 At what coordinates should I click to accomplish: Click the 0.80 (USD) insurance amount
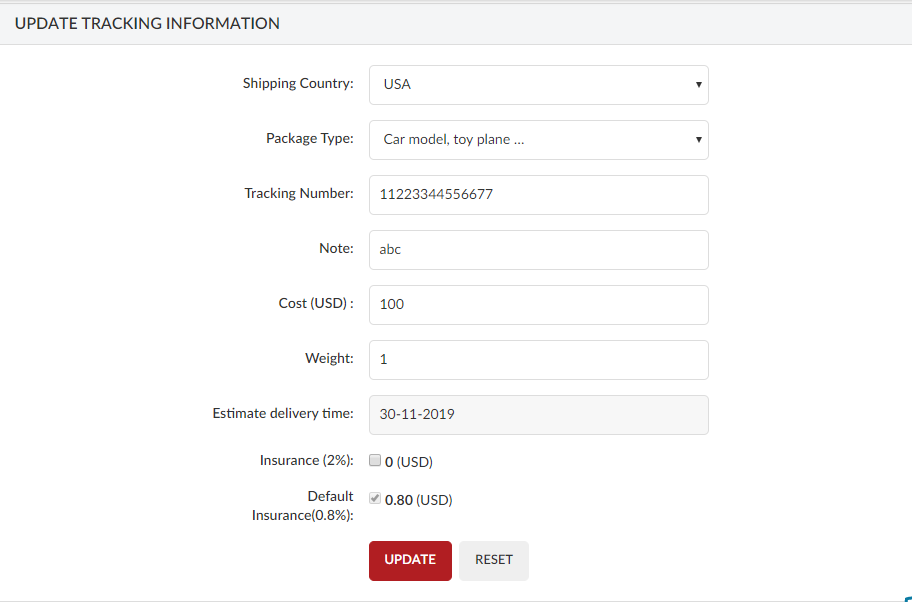point(419,500)
